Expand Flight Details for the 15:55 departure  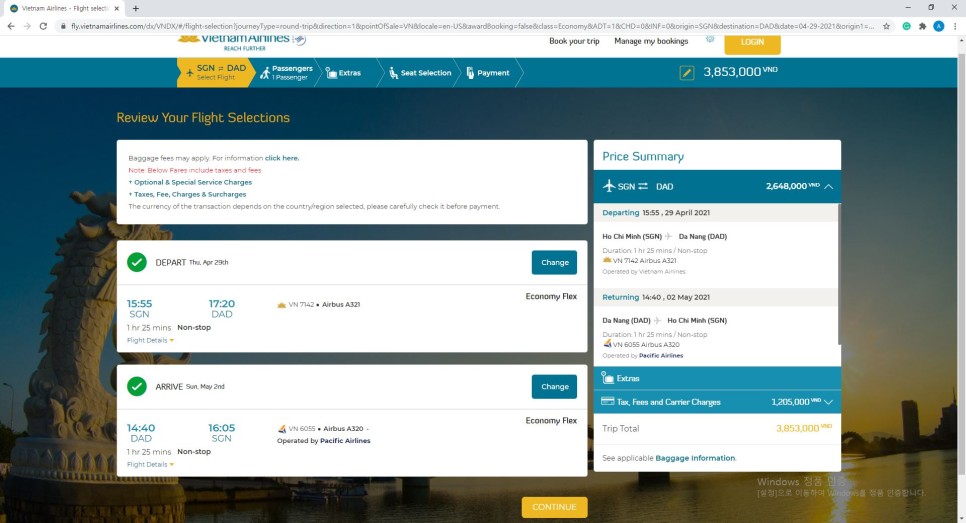point(150,340)
